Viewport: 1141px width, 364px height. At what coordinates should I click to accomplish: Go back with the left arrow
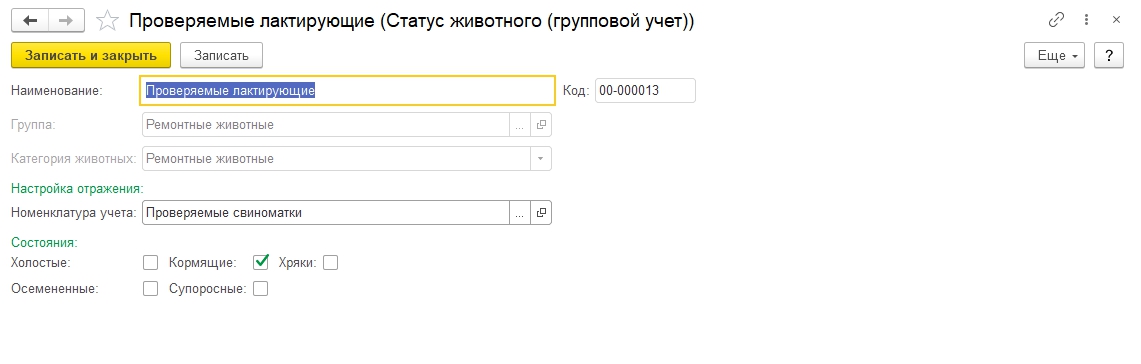click(x=31, y=20)
